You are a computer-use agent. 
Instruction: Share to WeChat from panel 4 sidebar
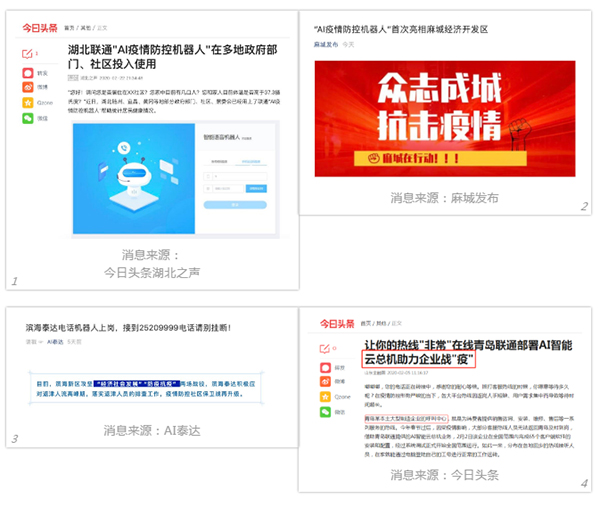tap(325, 412)
